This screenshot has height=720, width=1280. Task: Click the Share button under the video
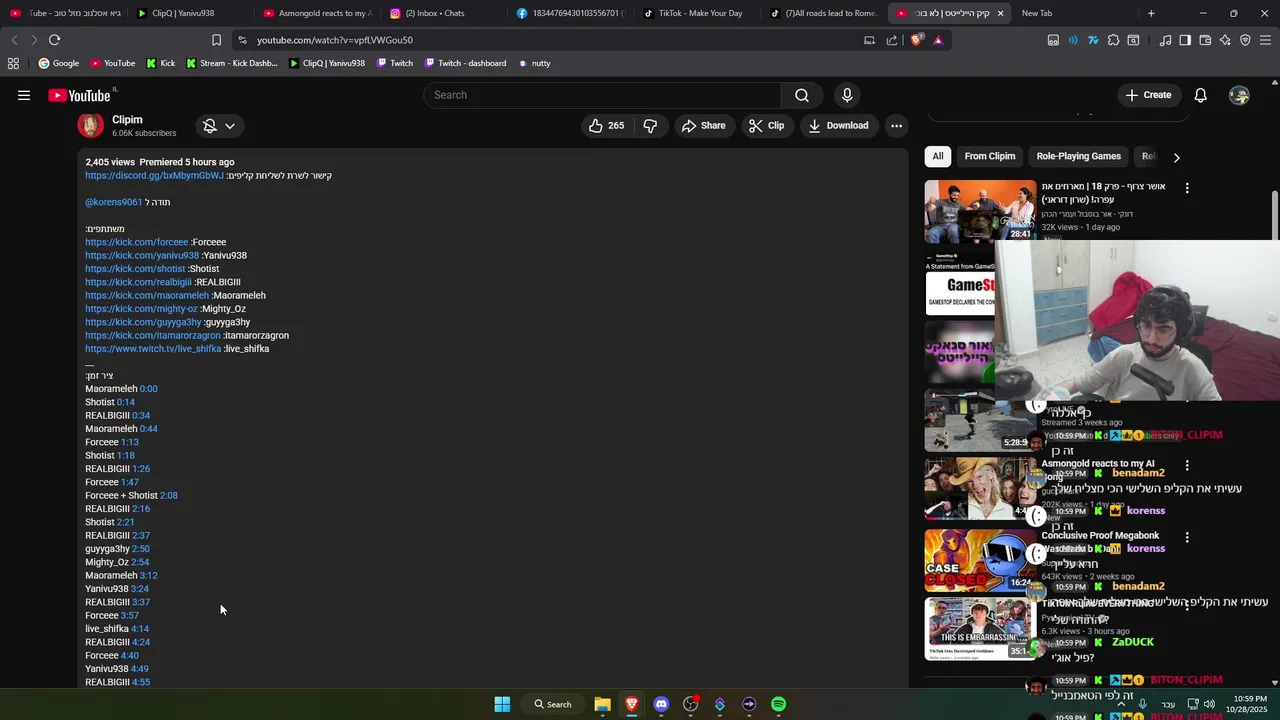click(704, 126)
